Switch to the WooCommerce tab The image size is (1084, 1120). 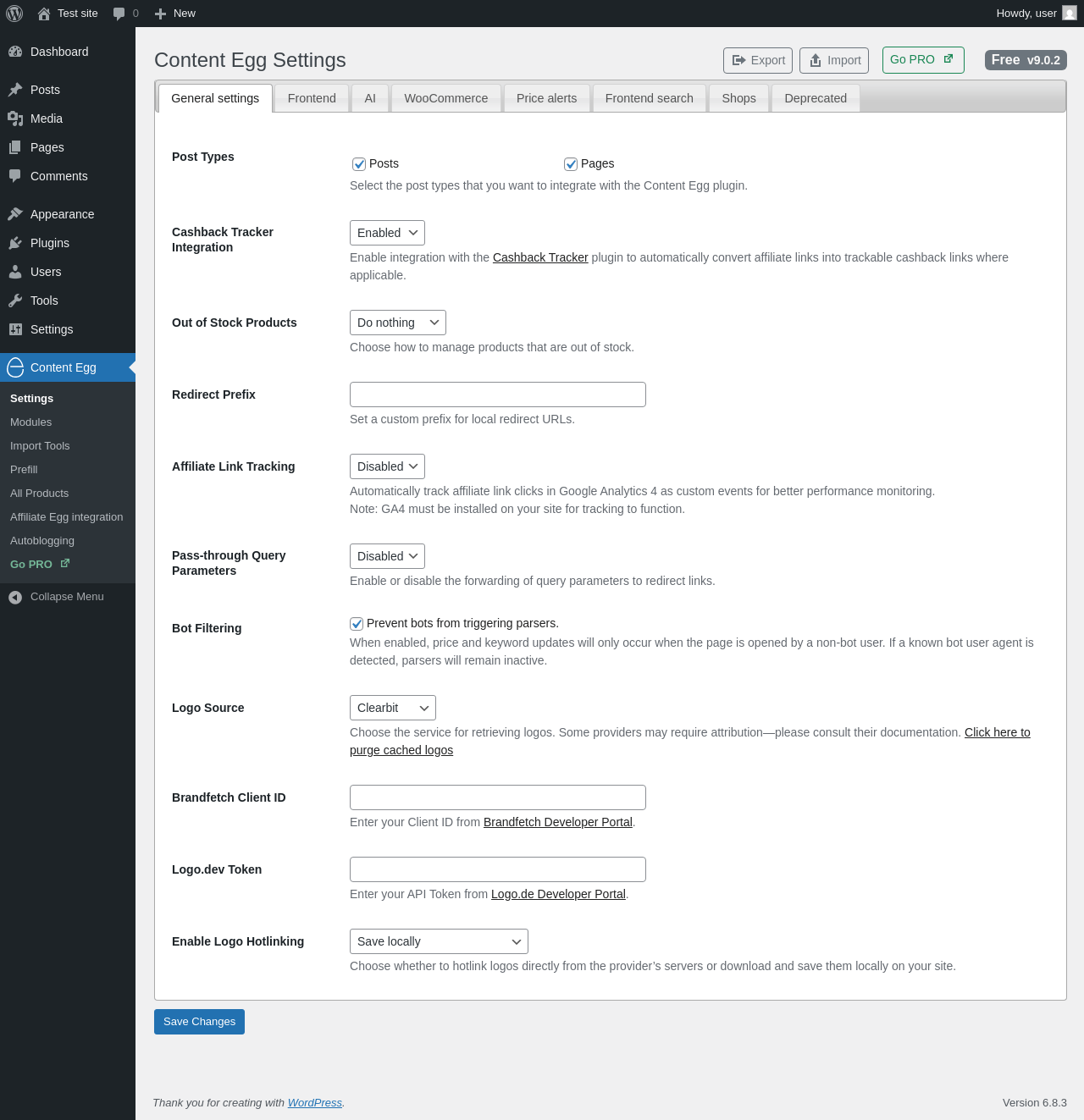[x=446, y=98]
